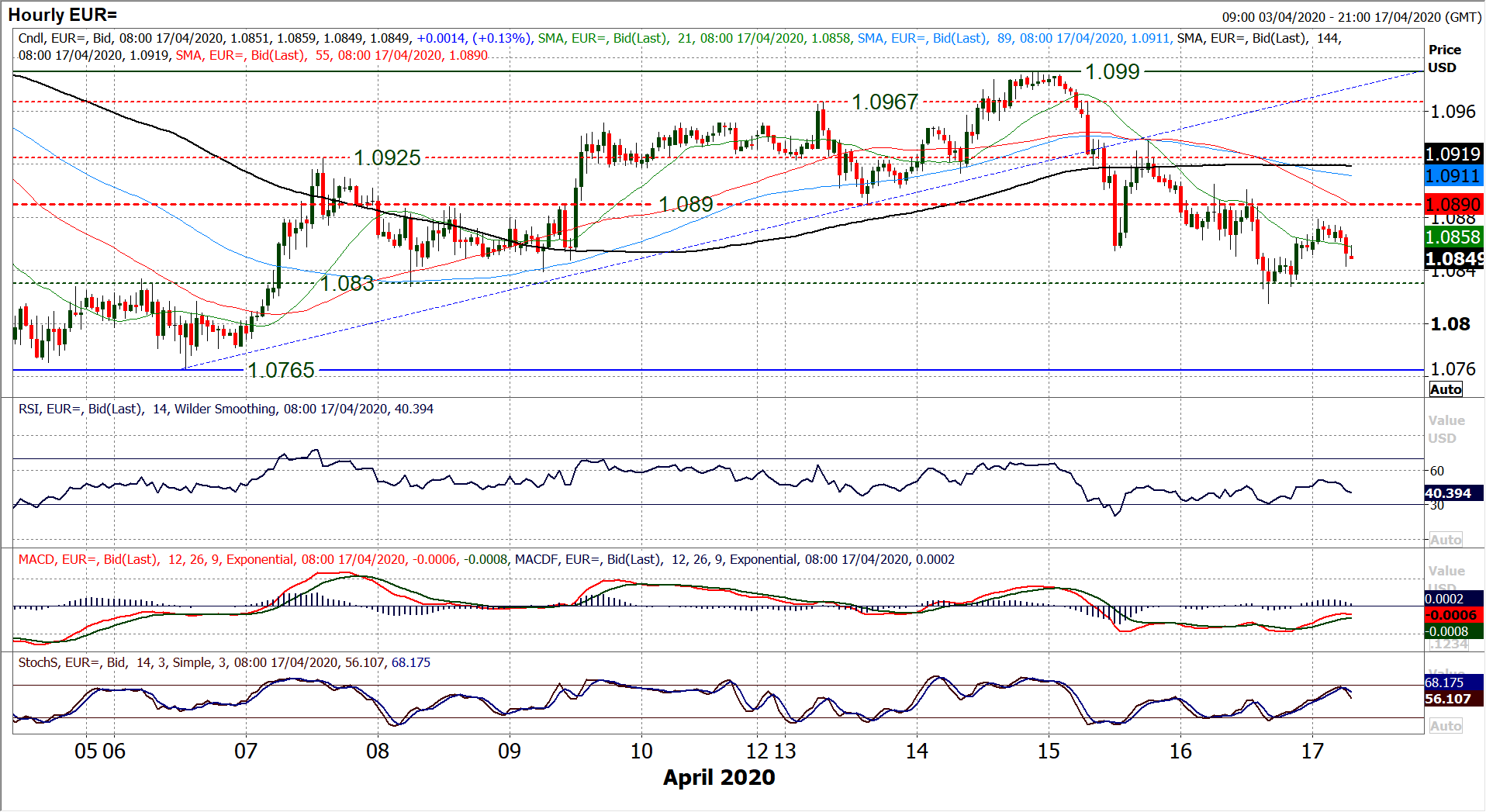
Task: Click the 1.08 price axis label
Action: (1450, 324)
